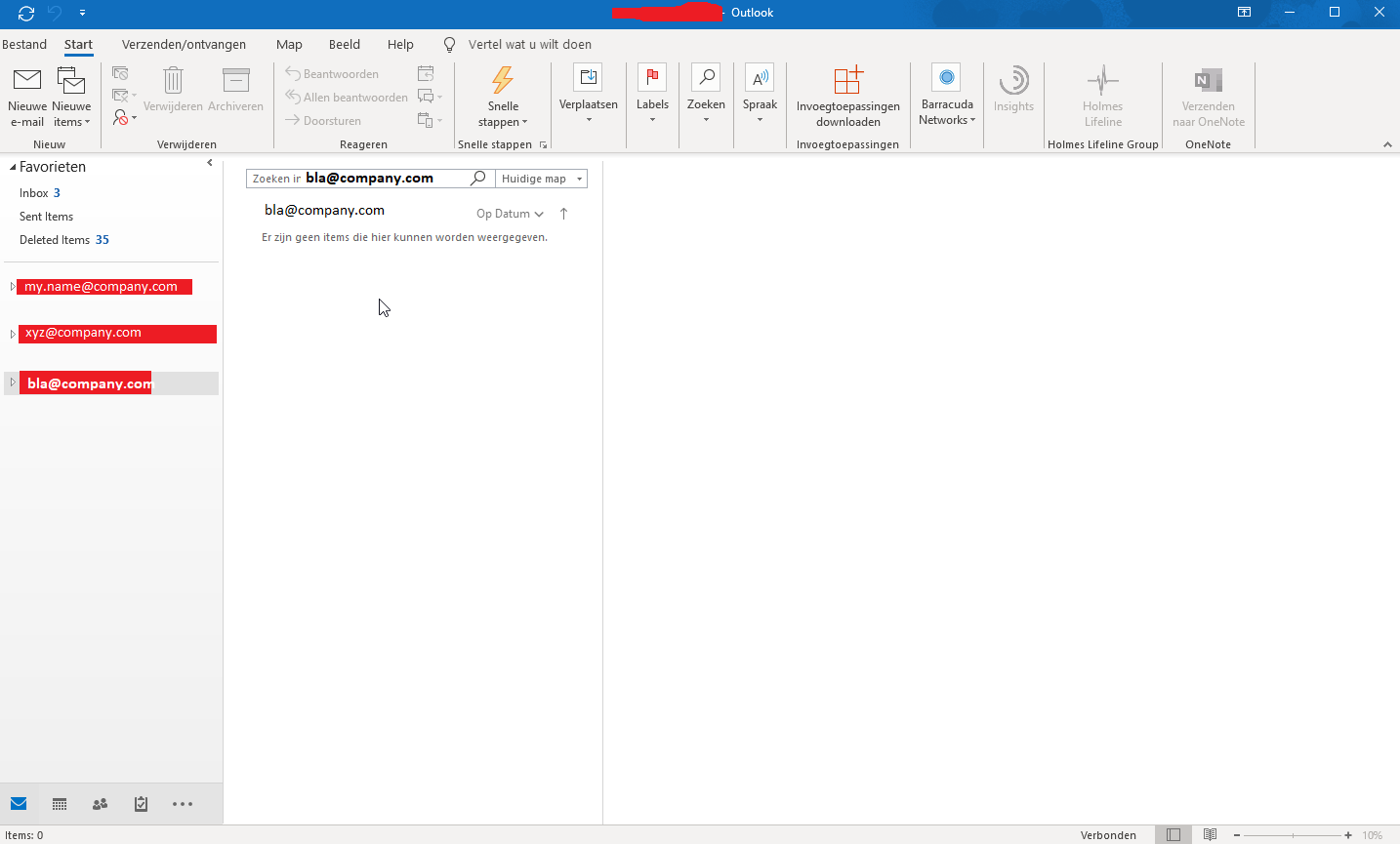Toggle sort order arrow in message list
1400x844 pixels.
pos(563,214)
